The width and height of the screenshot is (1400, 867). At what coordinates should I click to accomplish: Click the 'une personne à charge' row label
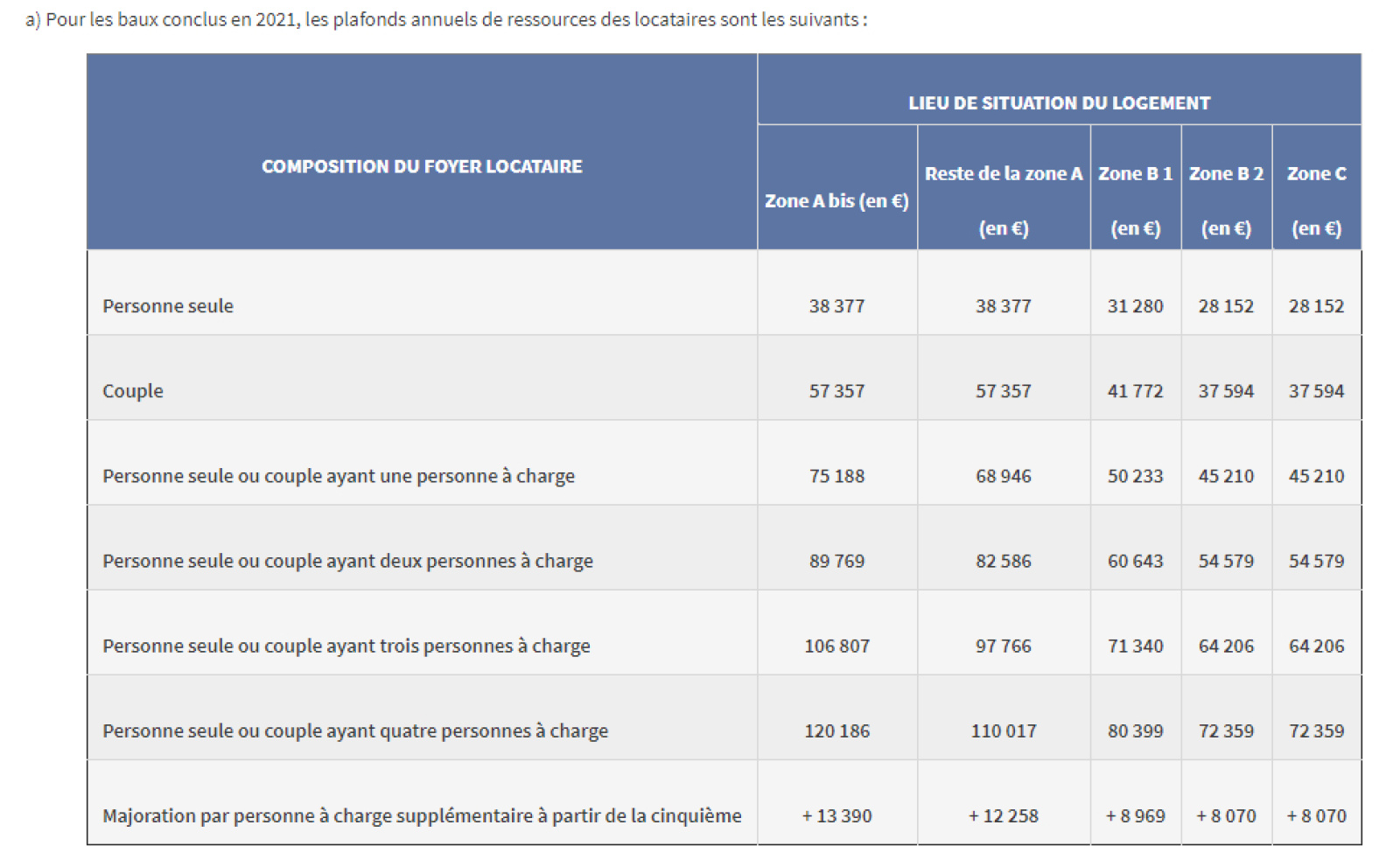339,476
